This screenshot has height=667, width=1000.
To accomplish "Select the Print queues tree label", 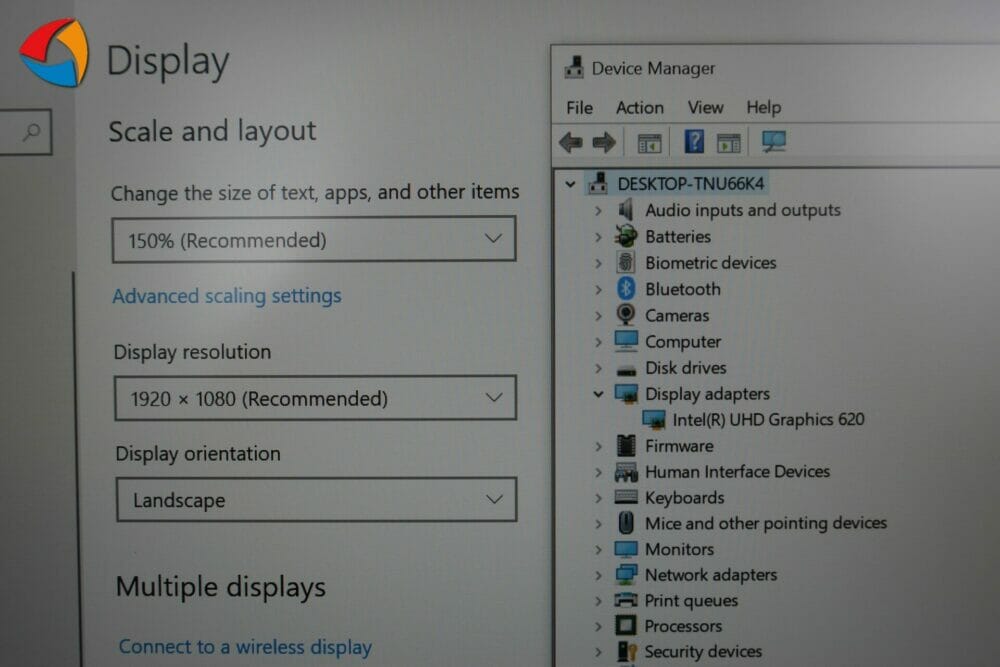I will pos(691,601).
